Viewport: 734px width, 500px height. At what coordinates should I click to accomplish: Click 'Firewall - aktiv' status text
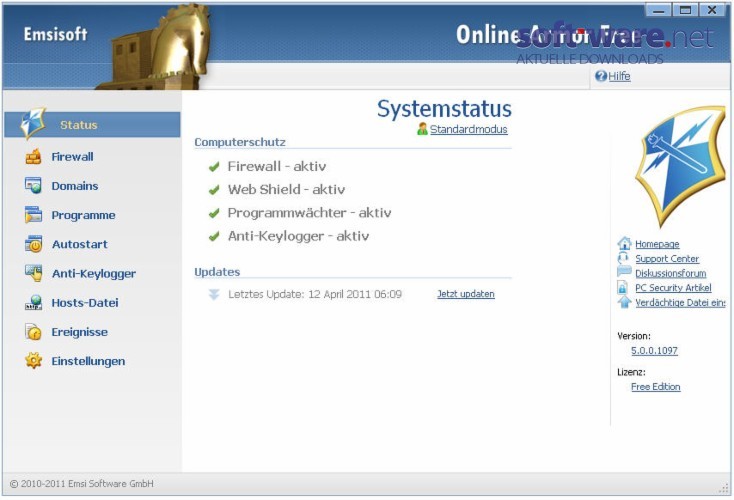click(277, 166)
